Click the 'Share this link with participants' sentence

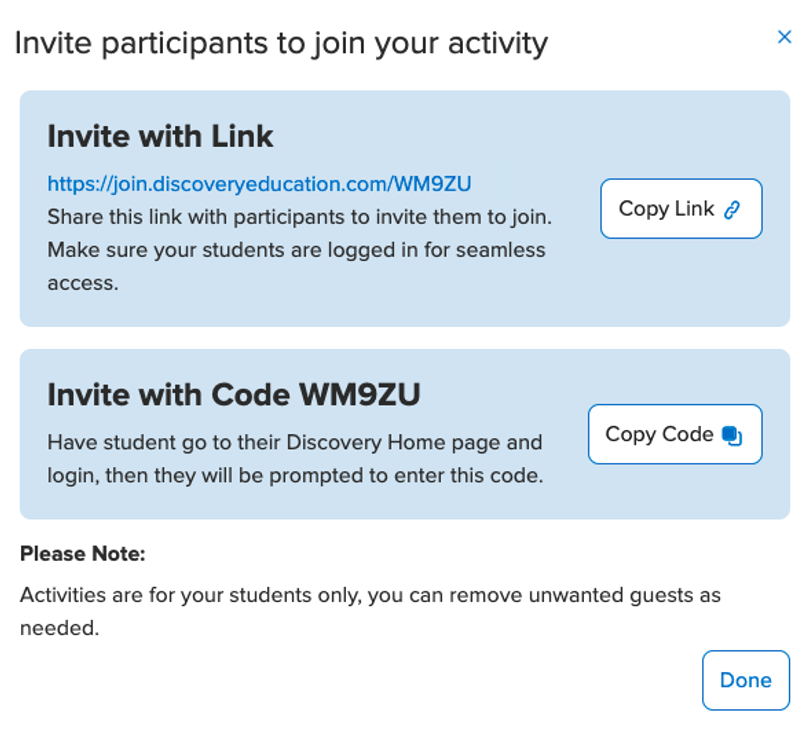[x=299, y=217]
